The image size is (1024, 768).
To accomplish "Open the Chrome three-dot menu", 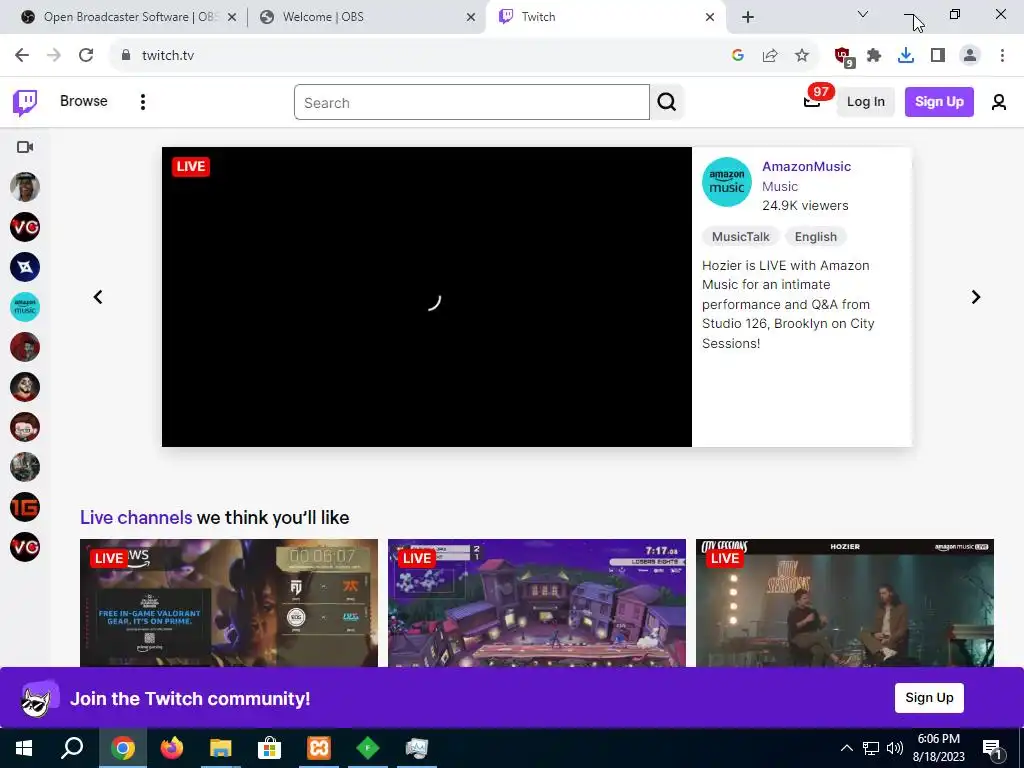I will (x=1002, y=56).
